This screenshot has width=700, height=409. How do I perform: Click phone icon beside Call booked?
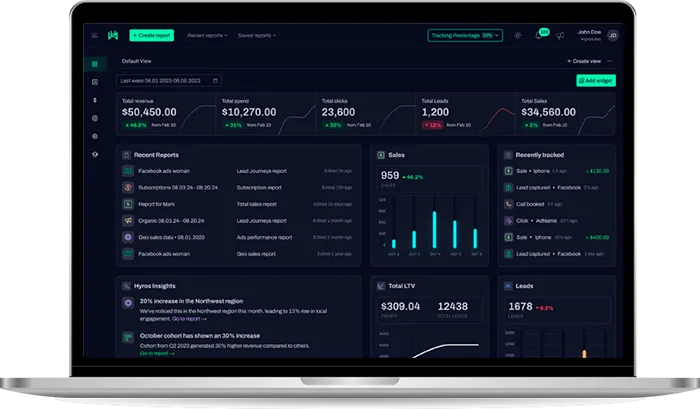coord(508,204)
